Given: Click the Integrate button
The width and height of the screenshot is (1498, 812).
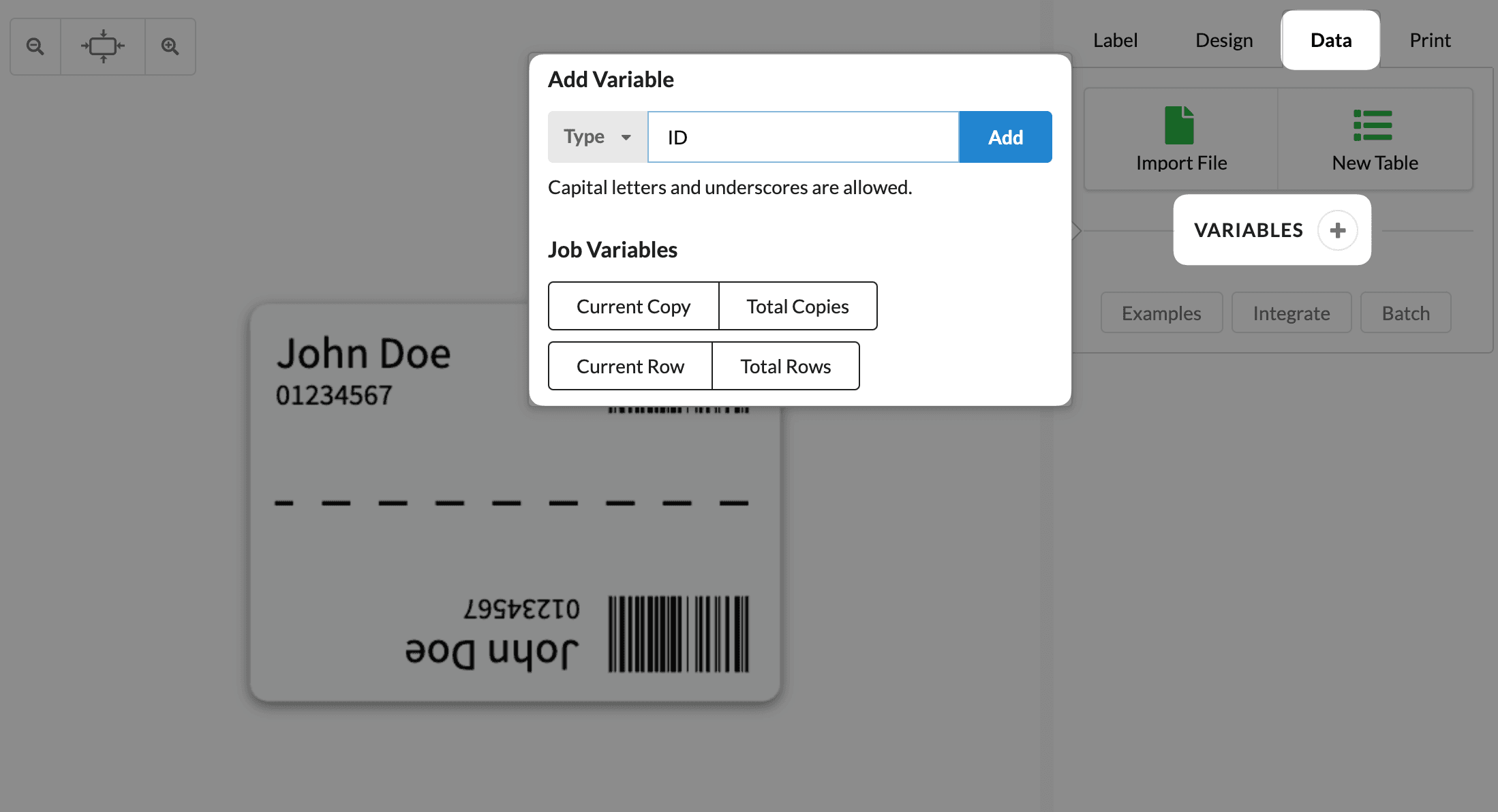Looking at the screenshot, I should [x=1291, y=312].
